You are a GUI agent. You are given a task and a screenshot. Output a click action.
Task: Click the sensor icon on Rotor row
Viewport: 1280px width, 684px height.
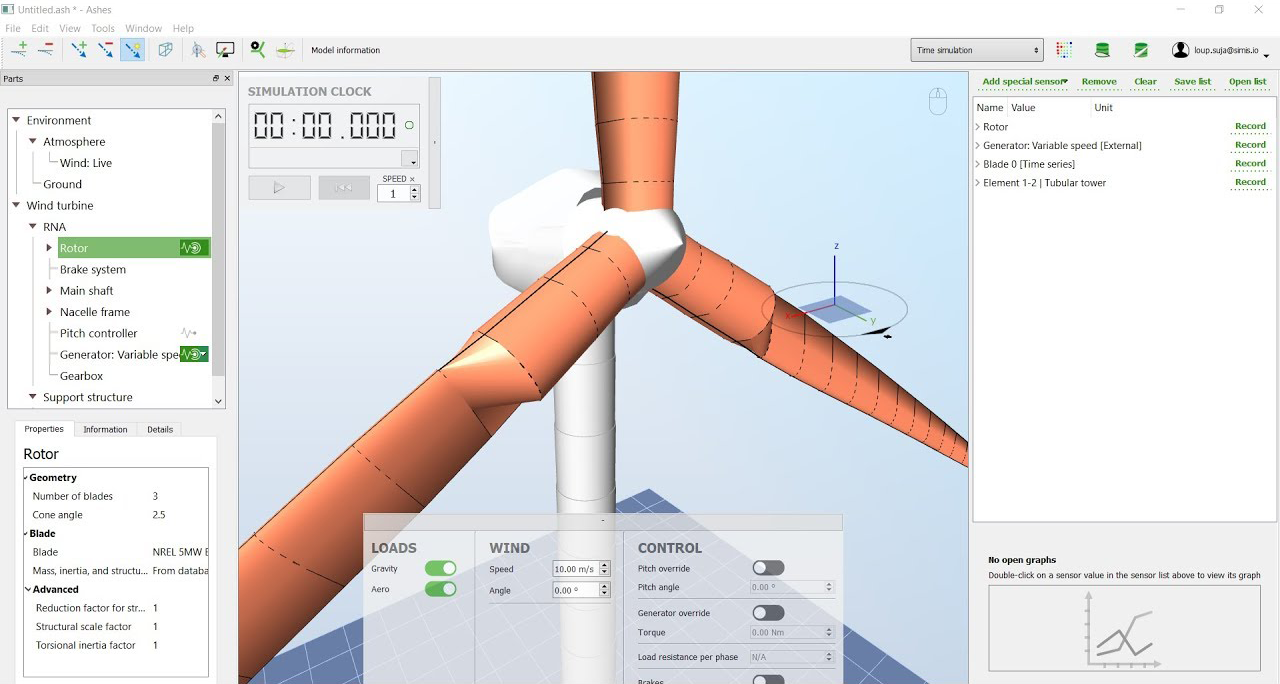(x=194, y=248)
